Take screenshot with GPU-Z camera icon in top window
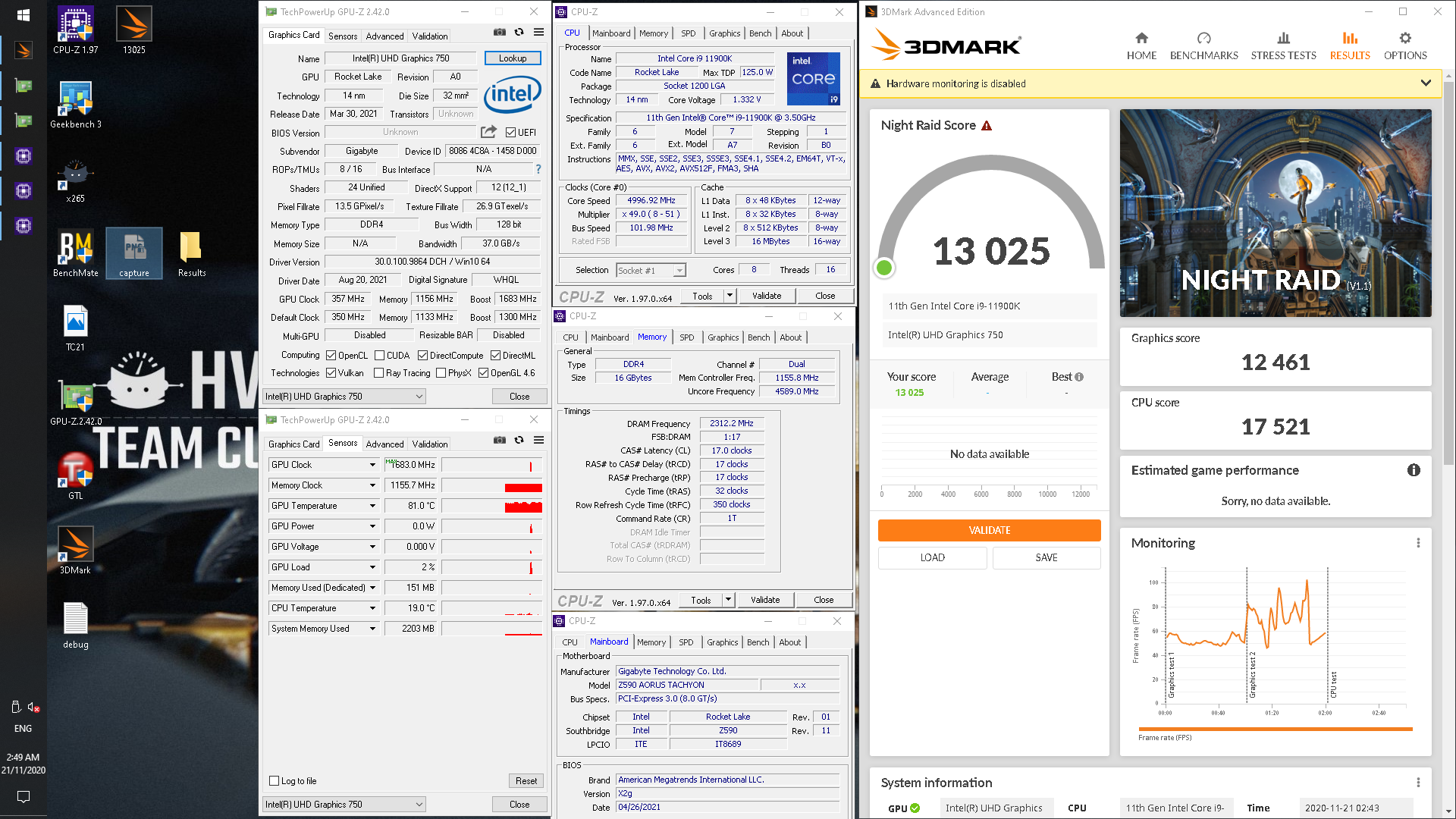1456x819 pixels. [499, 33]
